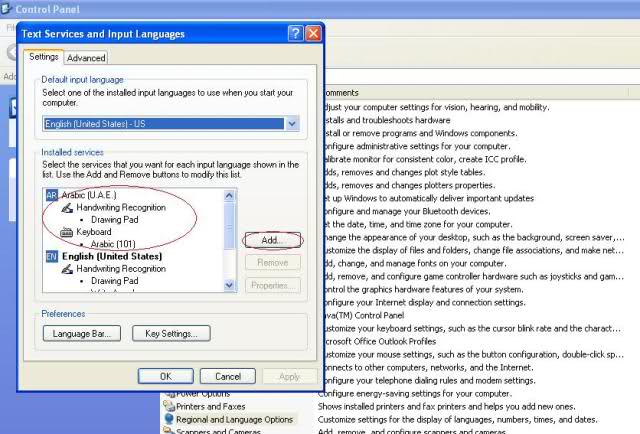Select Drawing Pad under Arabic
The image size is (640, 434).
tap(115, 220)
